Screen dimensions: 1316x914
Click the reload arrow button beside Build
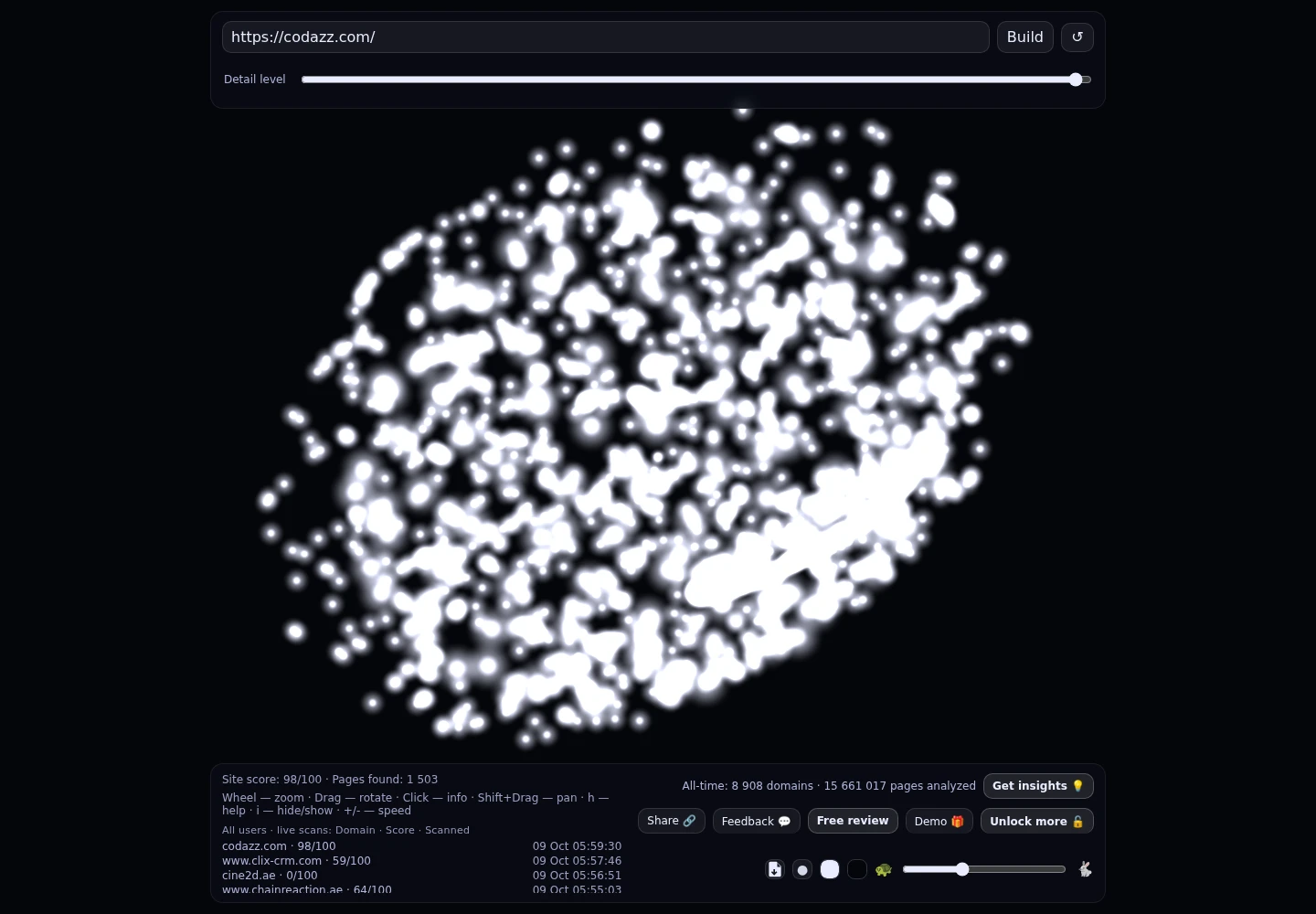1077,37
